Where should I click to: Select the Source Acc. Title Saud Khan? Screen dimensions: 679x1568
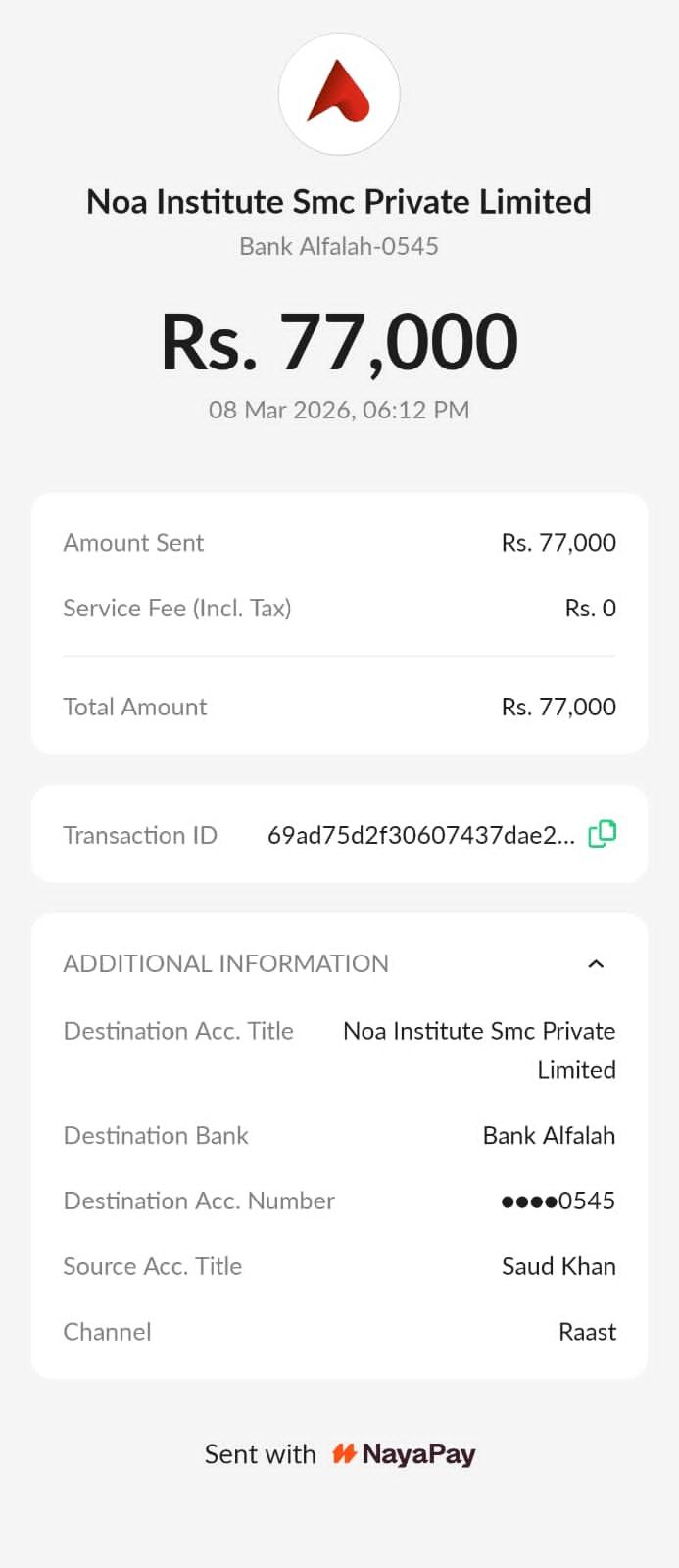[558, 1267]
